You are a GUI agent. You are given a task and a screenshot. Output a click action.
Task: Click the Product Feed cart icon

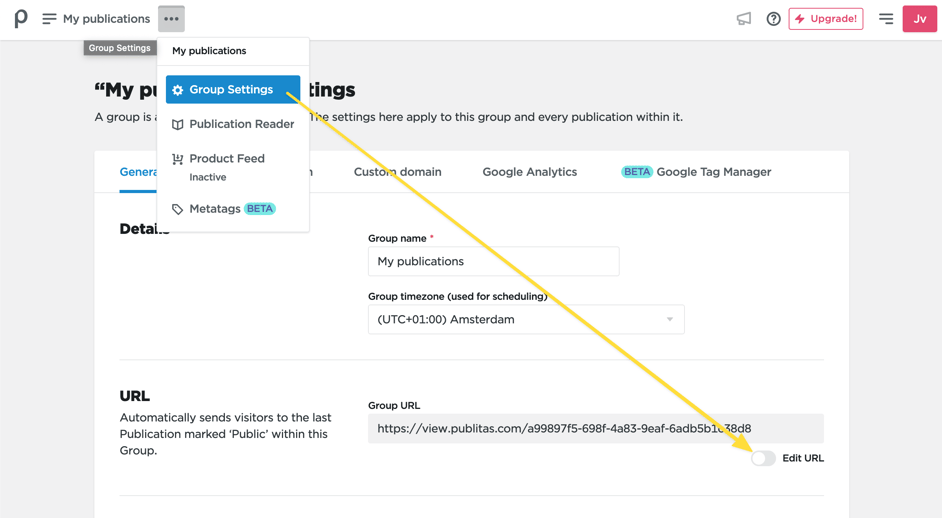pos(178,159)
